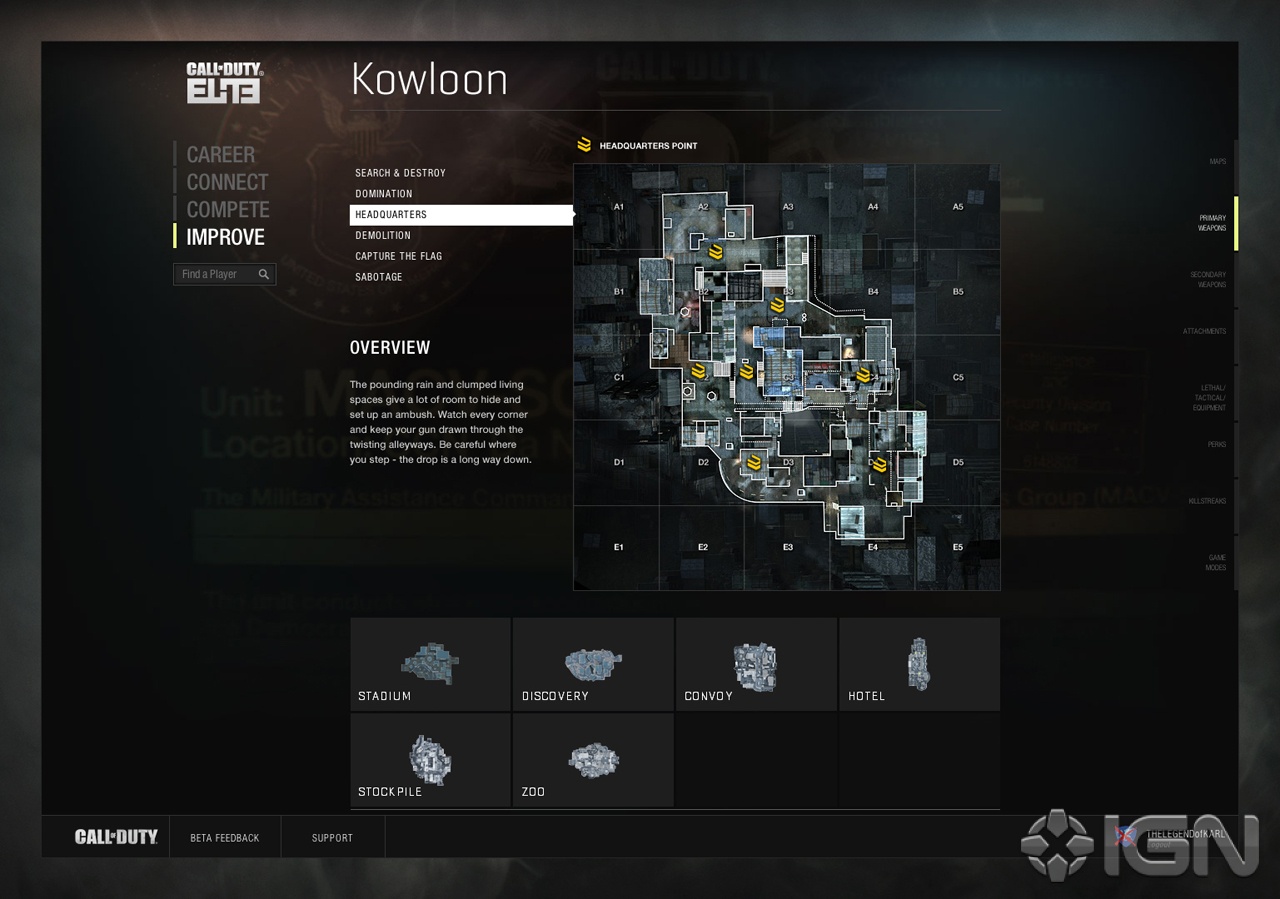
Task: Open the Convoy map thumbnail
Action: pos(756,664)
